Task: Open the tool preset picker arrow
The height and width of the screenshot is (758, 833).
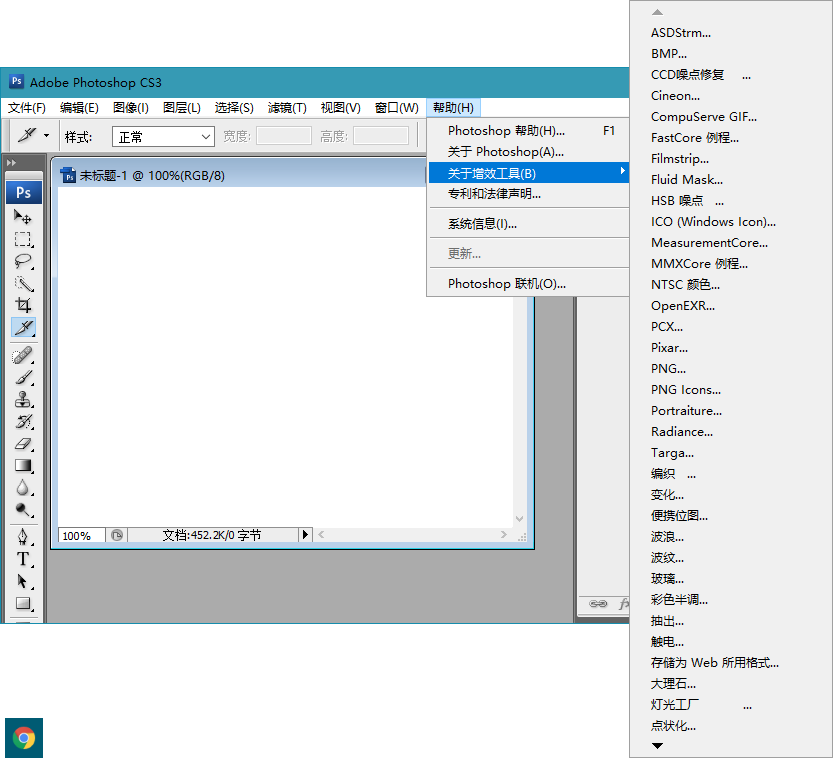Action: click(46, 136)
